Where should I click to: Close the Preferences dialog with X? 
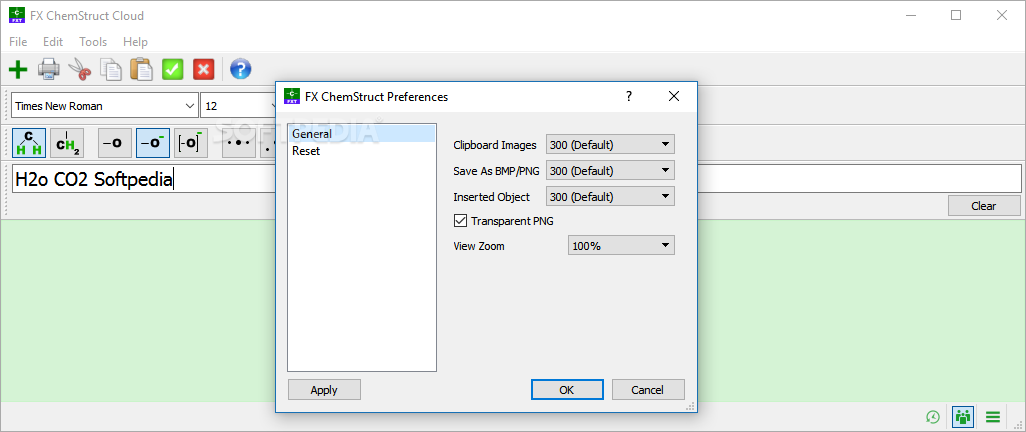coord(674,96)
